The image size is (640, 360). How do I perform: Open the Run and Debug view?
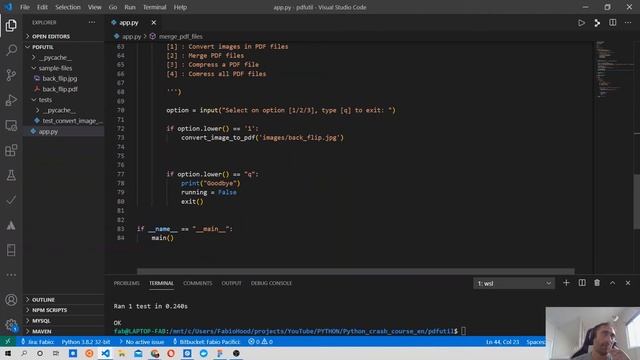[x=11, y=100]
